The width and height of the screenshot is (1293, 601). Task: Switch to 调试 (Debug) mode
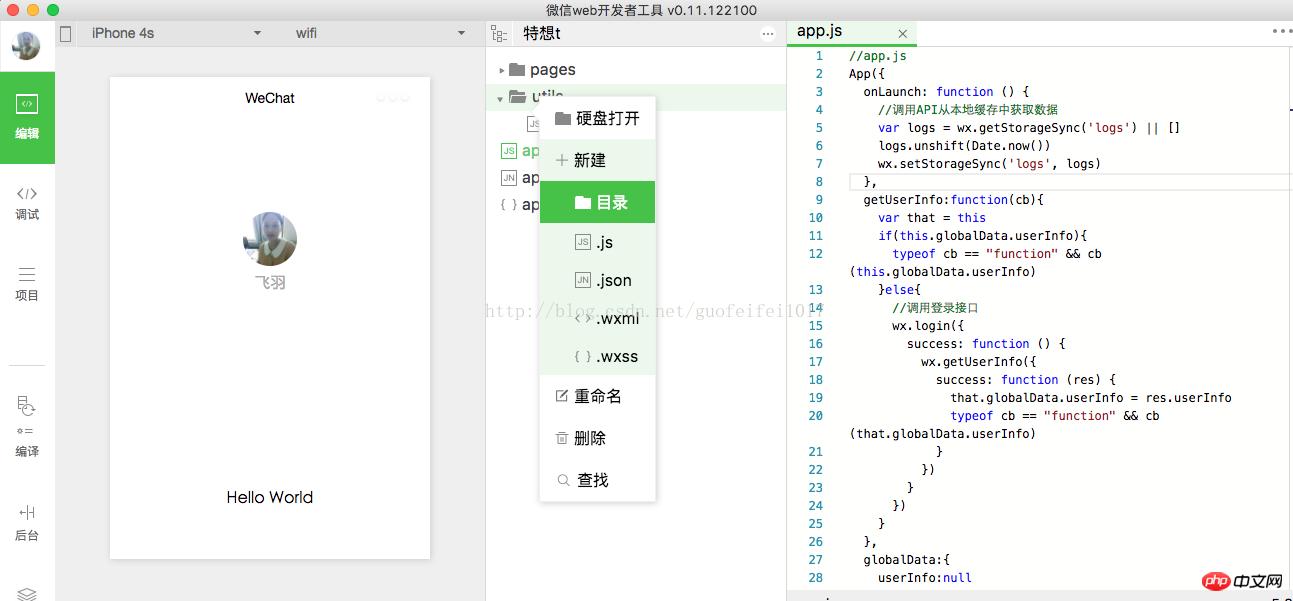point(27,200)
